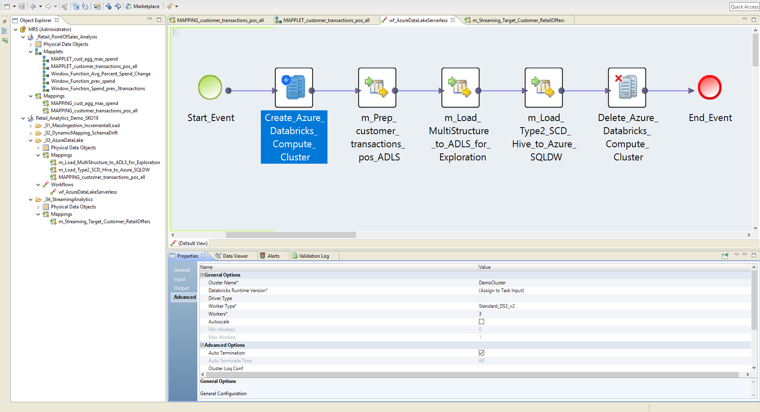Image resolution: width=760 pixels, height=412 pixels.
Task: Uncheck the Auto Termination checkbox
Action: pos(481,353)
